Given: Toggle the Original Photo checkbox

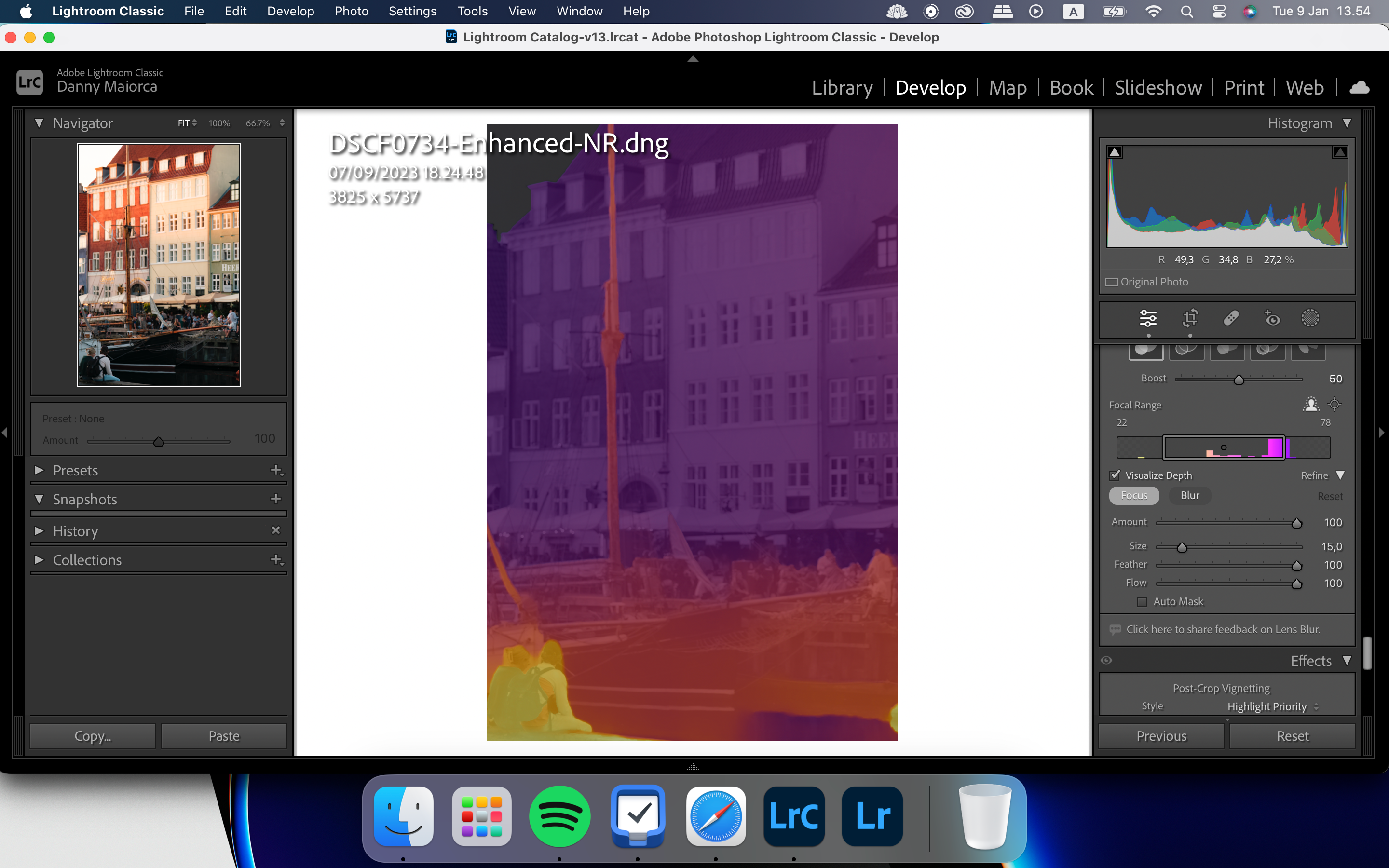Looking at the screenshot, I should (1112, 281).
